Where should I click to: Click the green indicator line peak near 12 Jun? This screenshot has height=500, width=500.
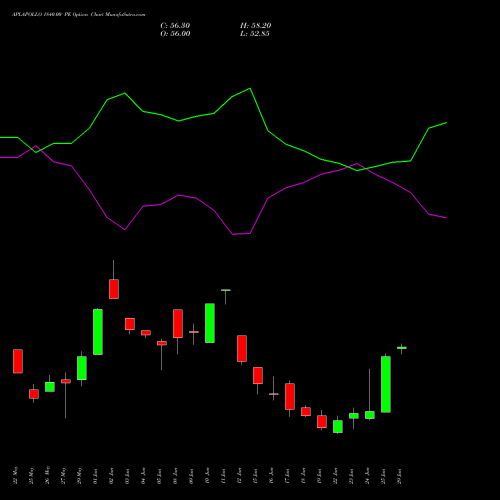point(250,89)
